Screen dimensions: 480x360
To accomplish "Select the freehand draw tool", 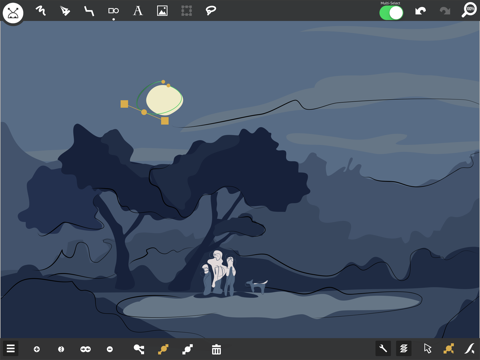I will tap(41, 11).
